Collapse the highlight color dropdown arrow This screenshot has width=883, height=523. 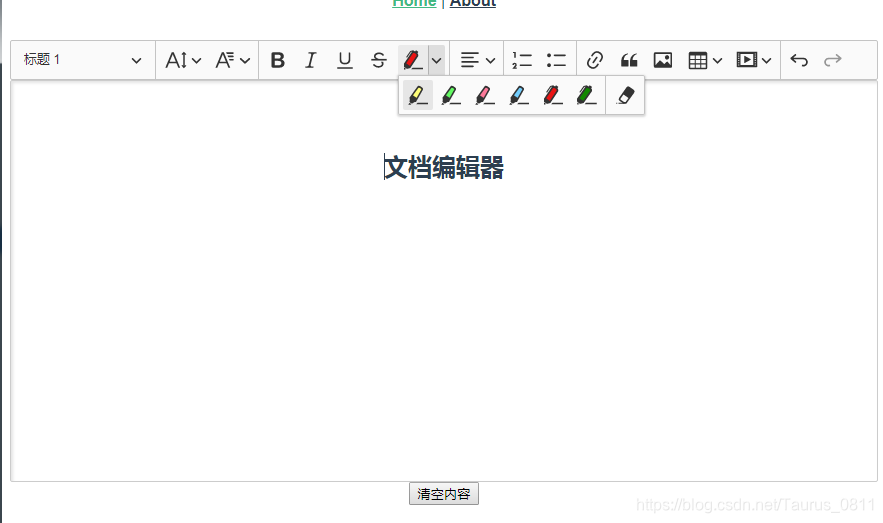pyautogui.click(x=436, y=60)
